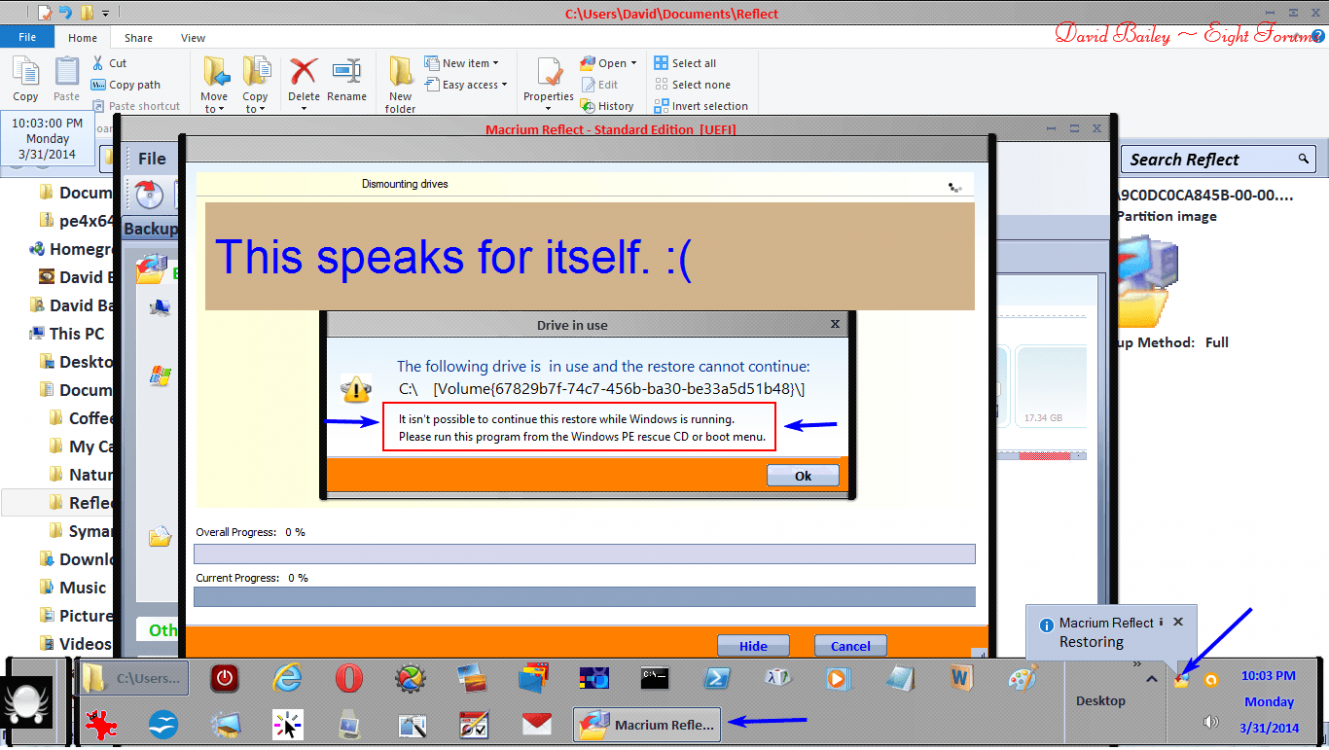Open Paint palette icon on taskbar

(x=1023, y=678)
